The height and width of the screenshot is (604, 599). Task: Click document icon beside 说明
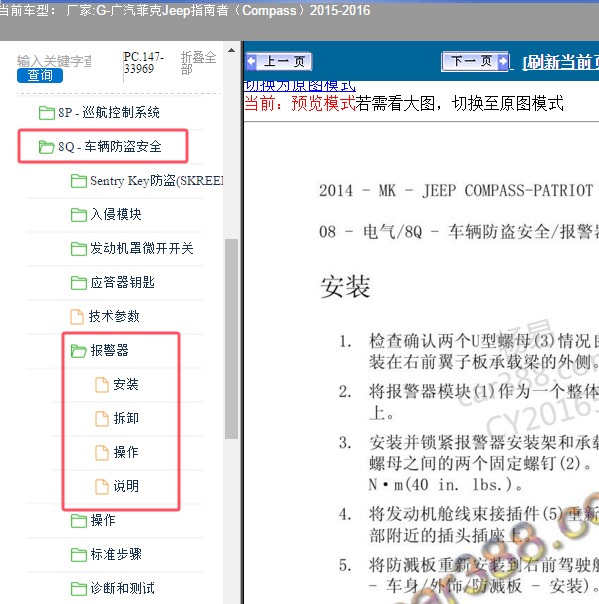tap(102, 487)
